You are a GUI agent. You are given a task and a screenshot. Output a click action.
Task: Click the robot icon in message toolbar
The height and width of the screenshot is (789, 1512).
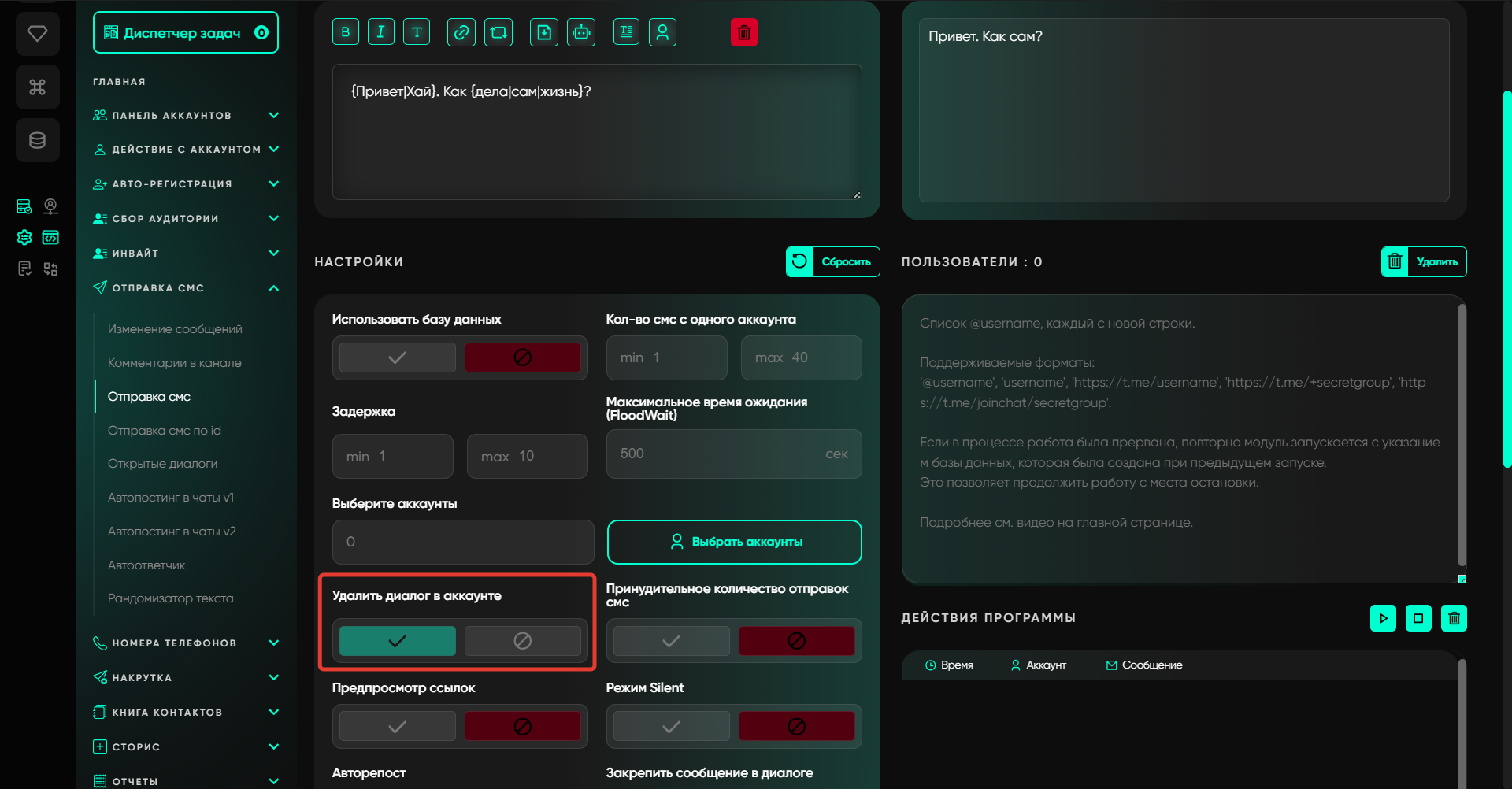(581, 32)
